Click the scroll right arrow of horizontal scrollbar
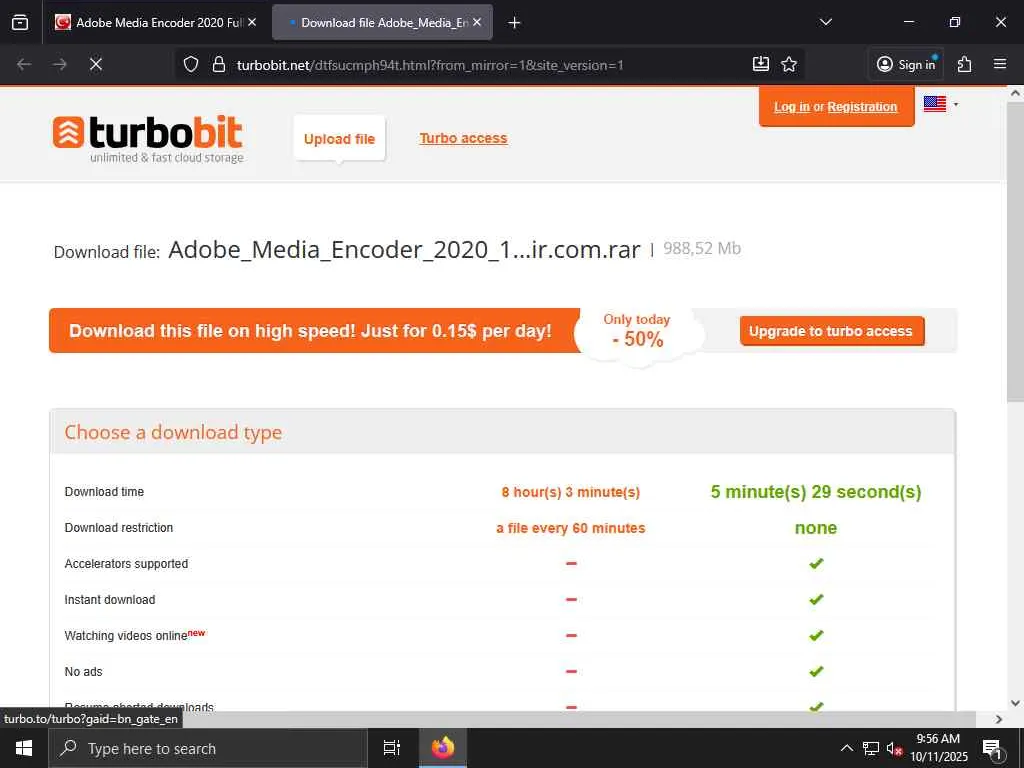The height and width of the screenshot is (768, 1024). 999,719
